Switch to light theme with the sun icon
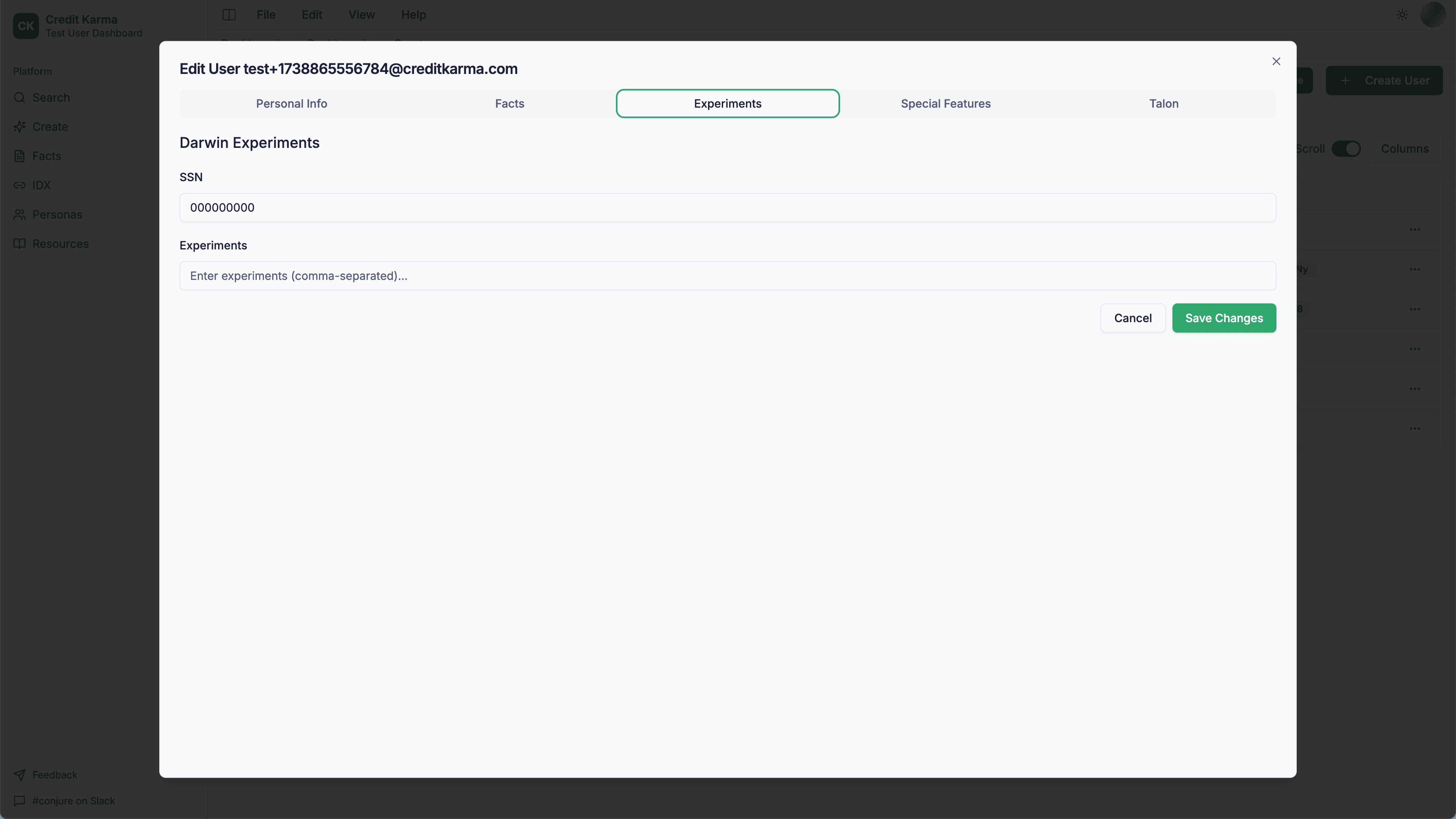 click(x=1402, y=15)
